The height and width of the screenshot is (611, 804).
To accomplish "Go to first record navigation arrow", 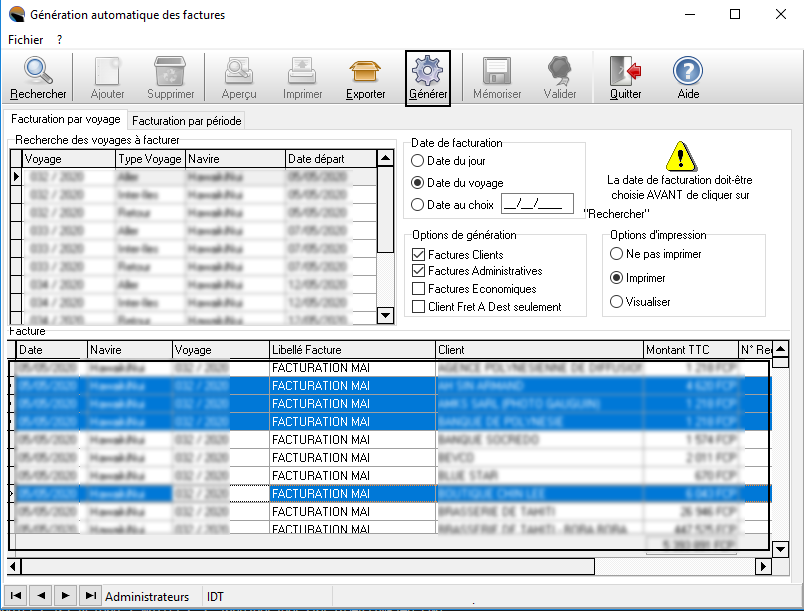I will point(17,596).
